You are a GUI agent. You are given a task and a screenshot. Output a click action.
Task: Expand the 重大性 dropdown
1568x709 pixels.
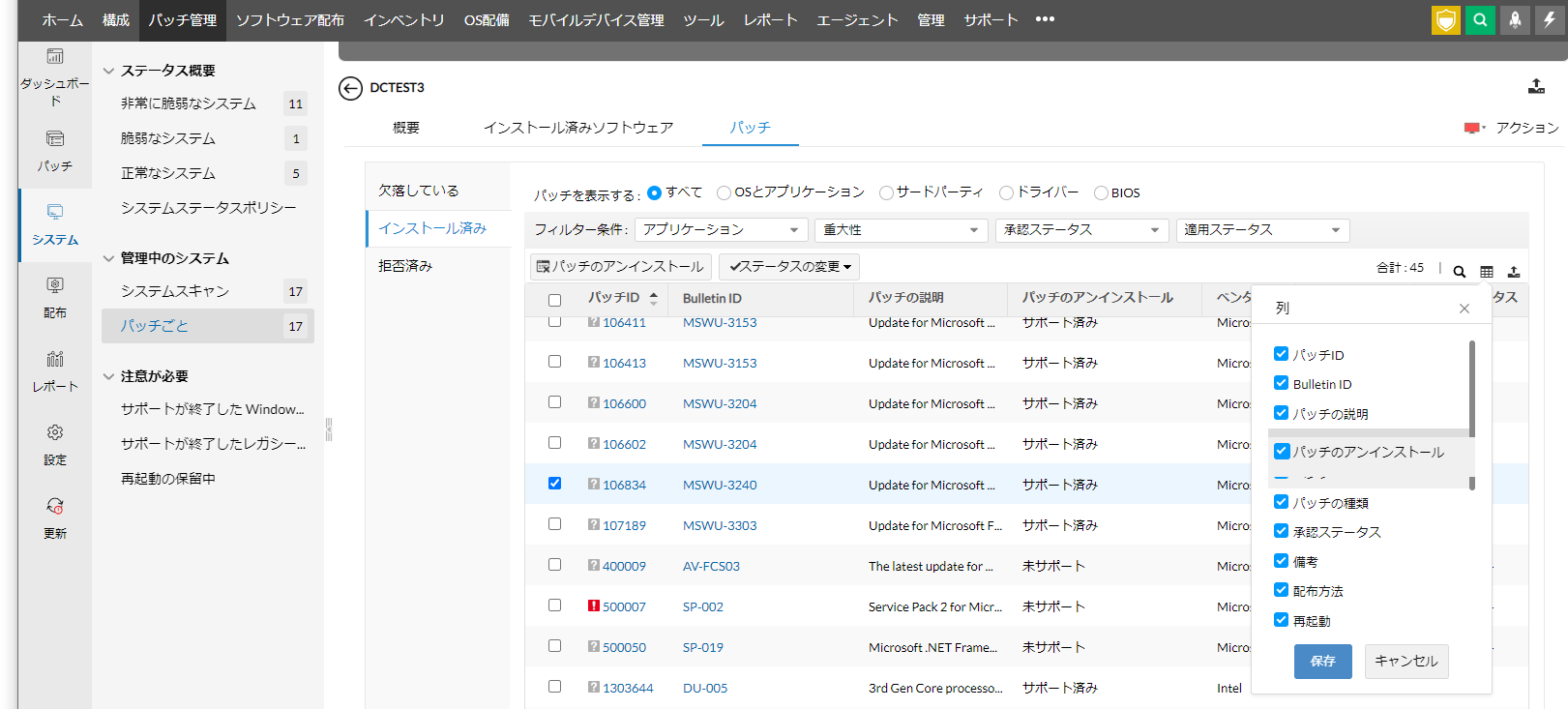(900, 230)
